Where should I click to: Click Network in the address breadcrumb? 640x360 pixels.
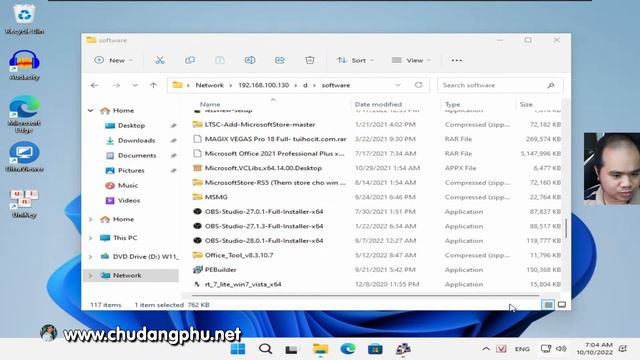[x=209, y=85]
